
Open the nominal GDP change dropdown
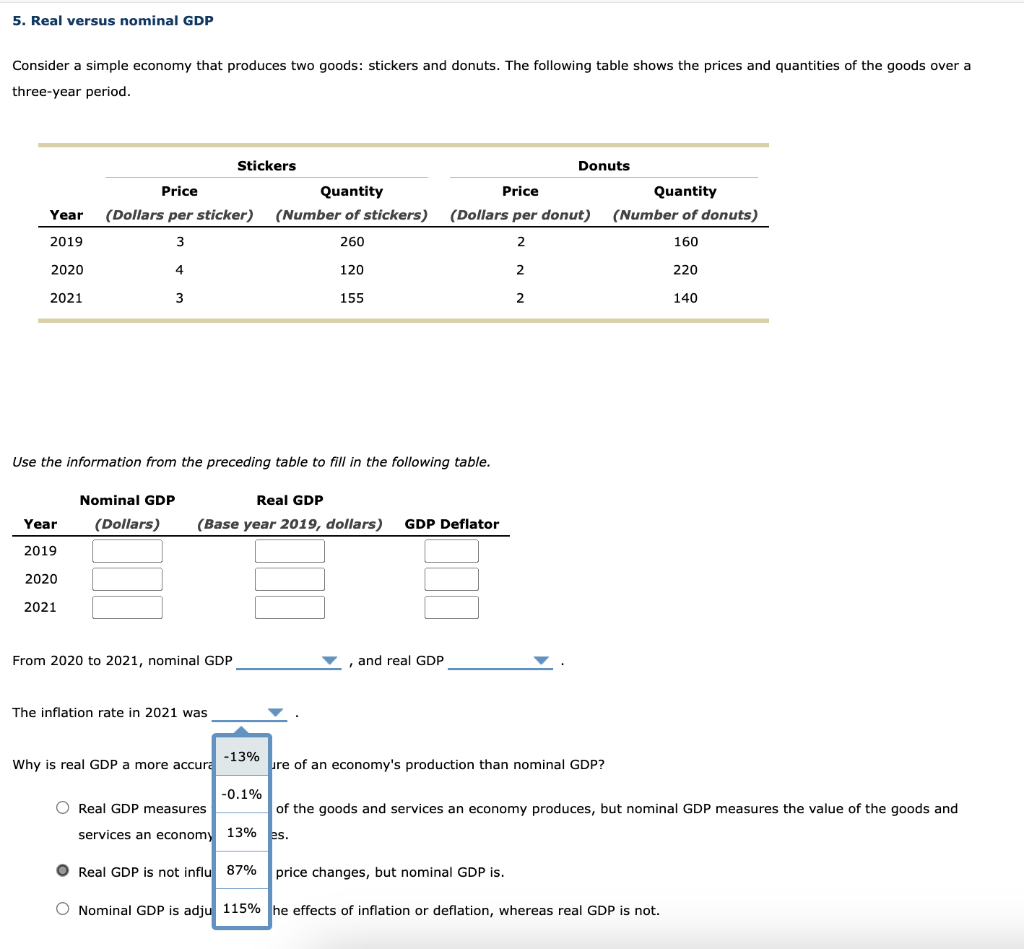(x=330, y=660)
